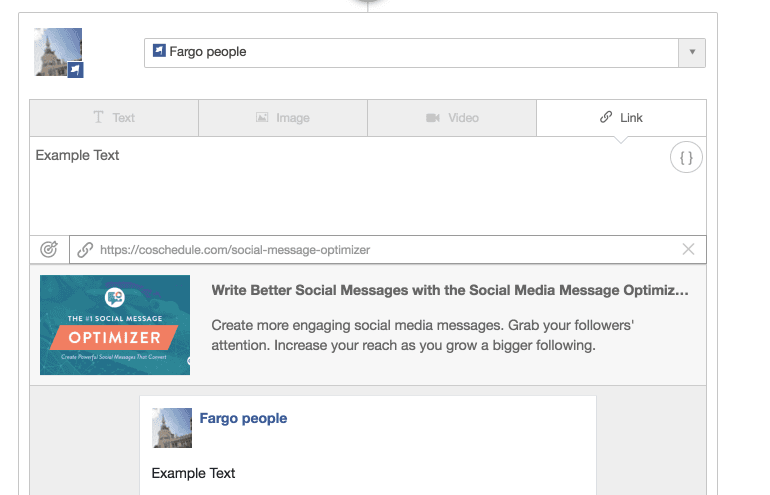770x495 pixels.
Task: Select the Link tab
Action: coord(621,118)
